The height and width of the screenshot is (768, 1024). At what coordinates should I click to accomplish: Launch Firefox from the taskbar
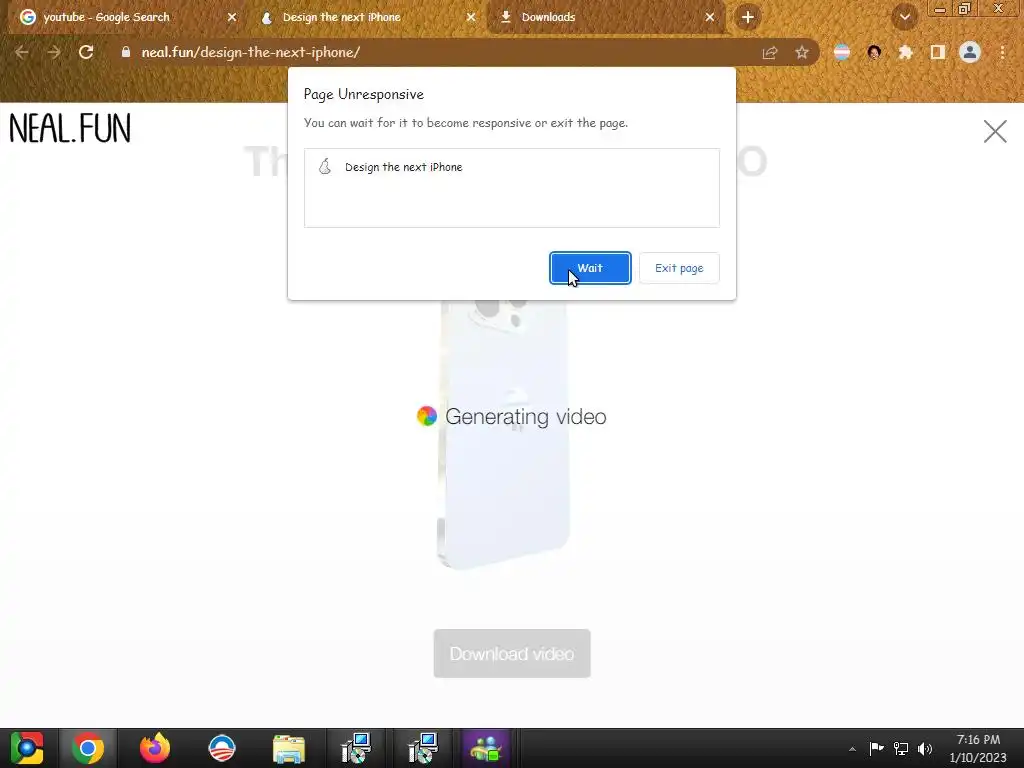point(155,748)
